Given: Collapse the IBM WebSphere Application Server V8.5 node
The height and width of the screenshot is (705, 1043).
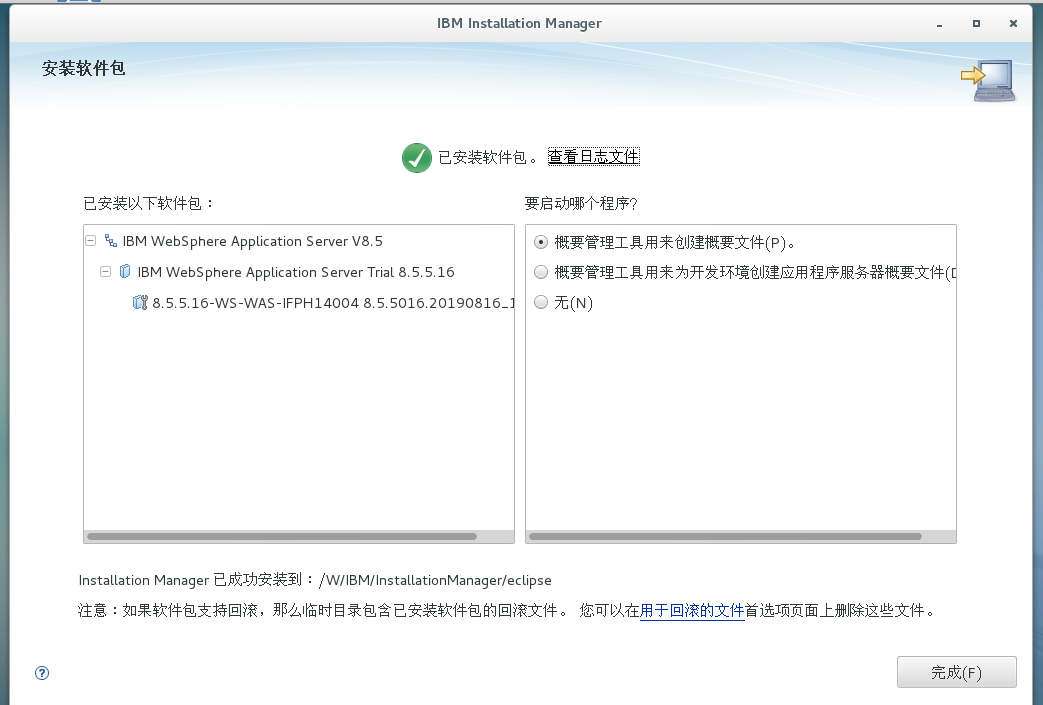Looking at the screenshot, I should (x=89, y=241).
